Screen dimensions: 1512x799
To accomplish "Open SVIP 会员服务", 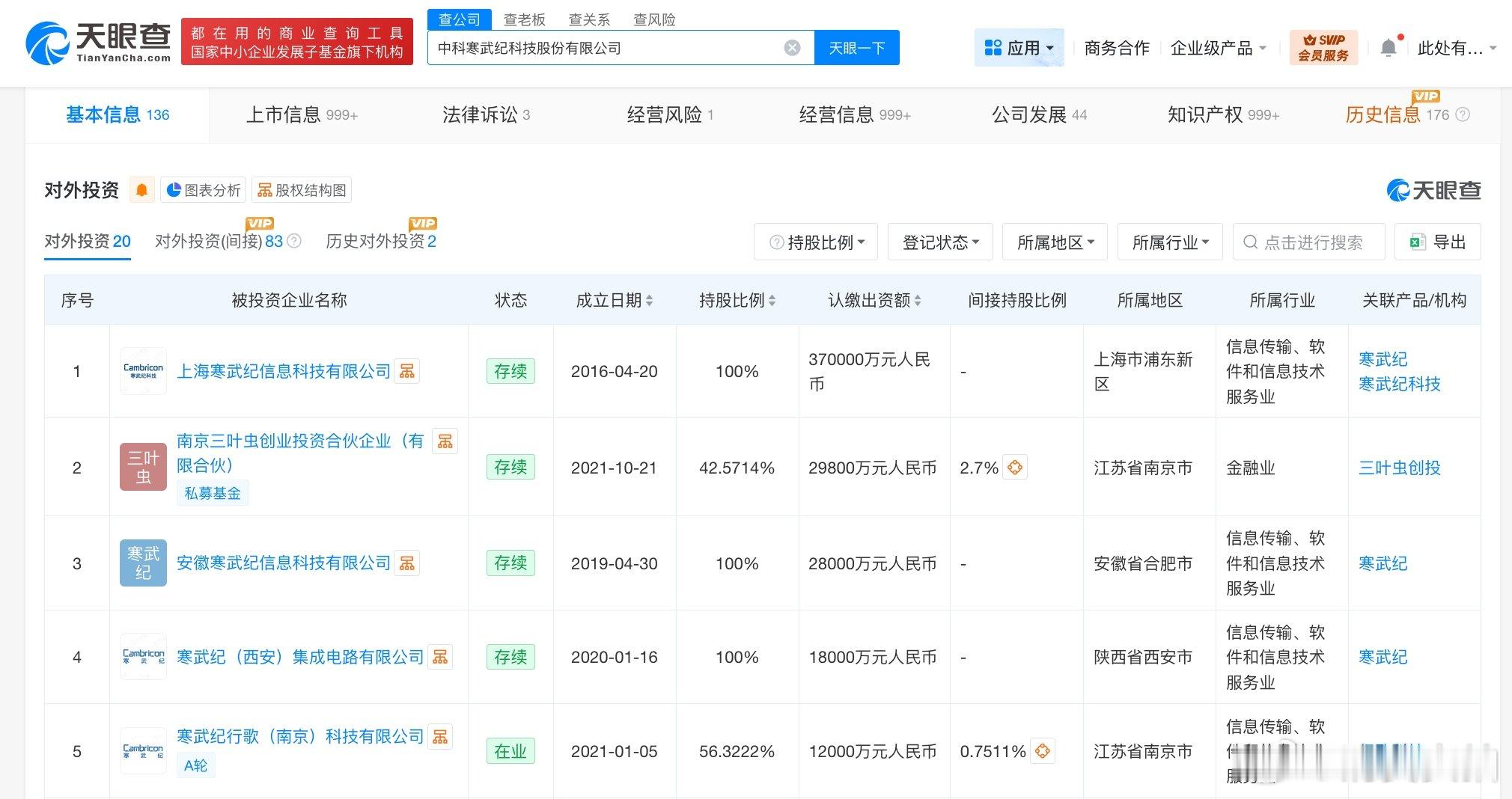I will [1323, 46].
